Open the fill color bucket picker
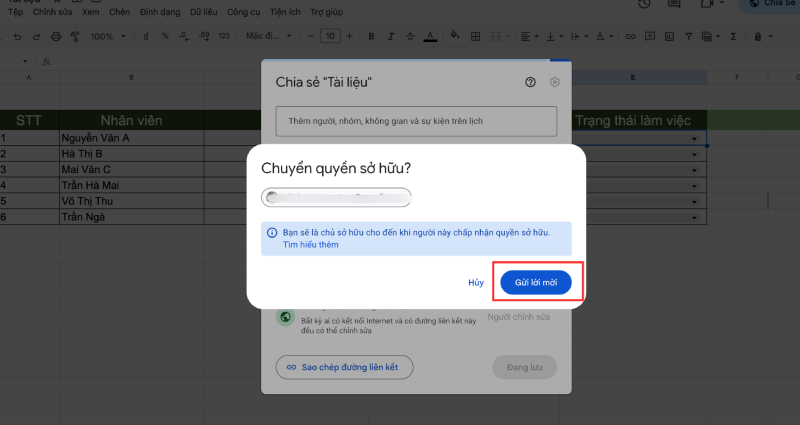This screenshot has height=425, width=800. coord(455,36)
